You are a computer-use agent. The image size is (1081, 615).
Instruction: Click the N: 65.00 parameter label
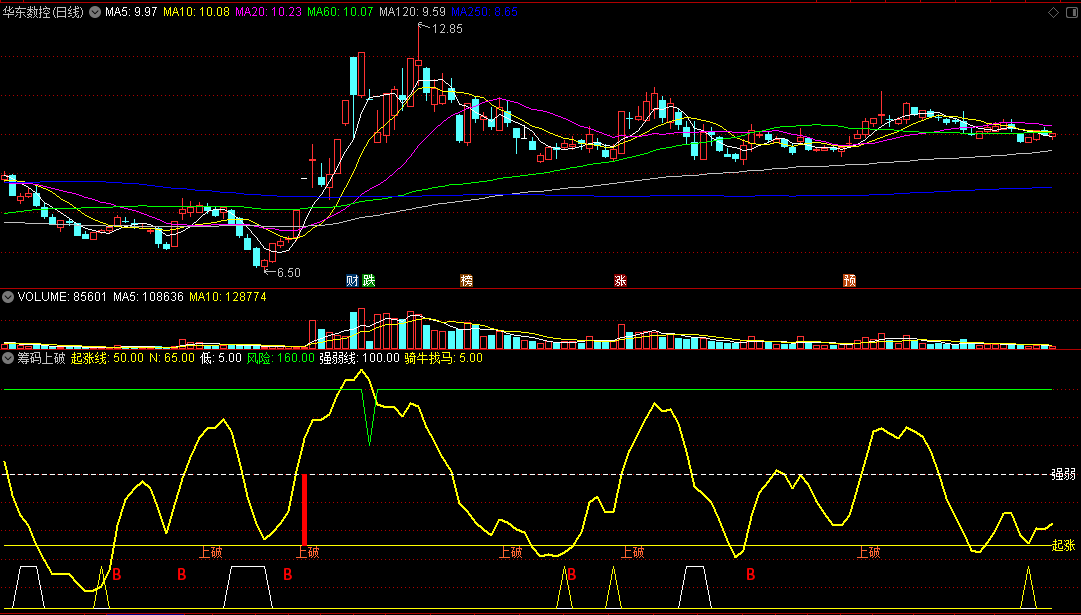click(x=172, y=358)
